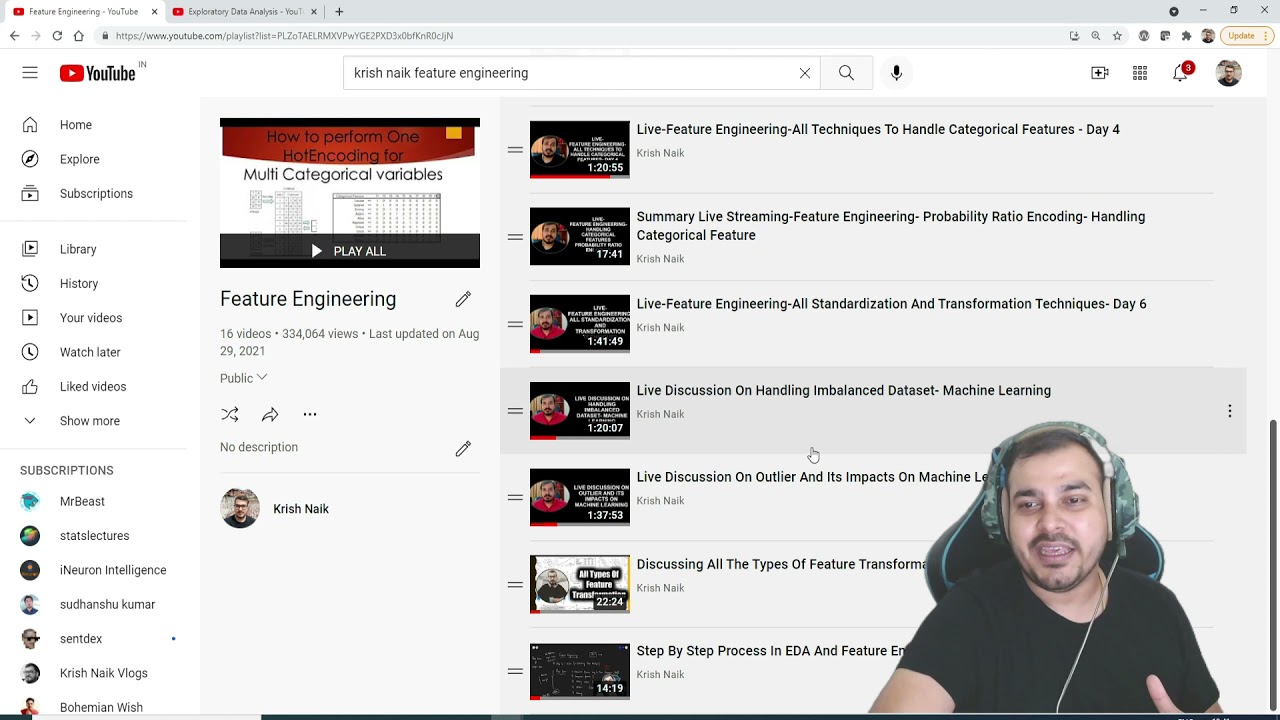Open the playlist three-dot more options
The image size is (1280, 720).
(x=310, y=414)
